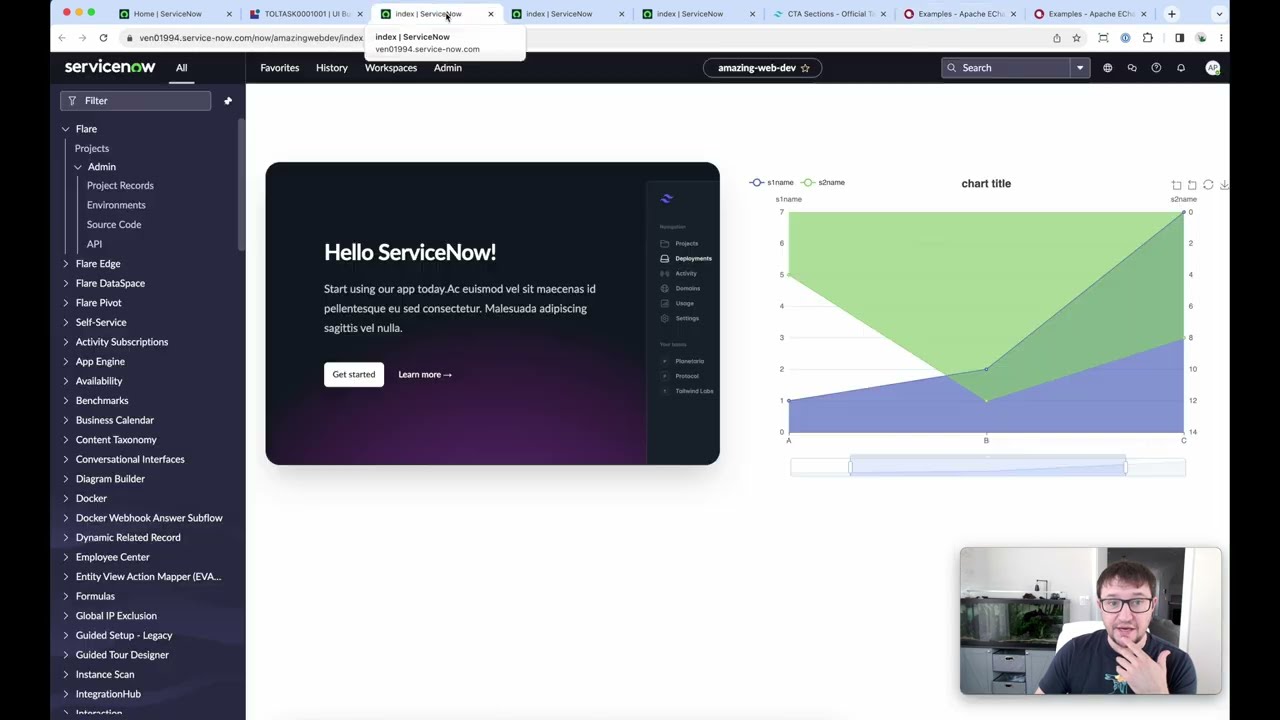Click the Learn more link

coord(425,375)
